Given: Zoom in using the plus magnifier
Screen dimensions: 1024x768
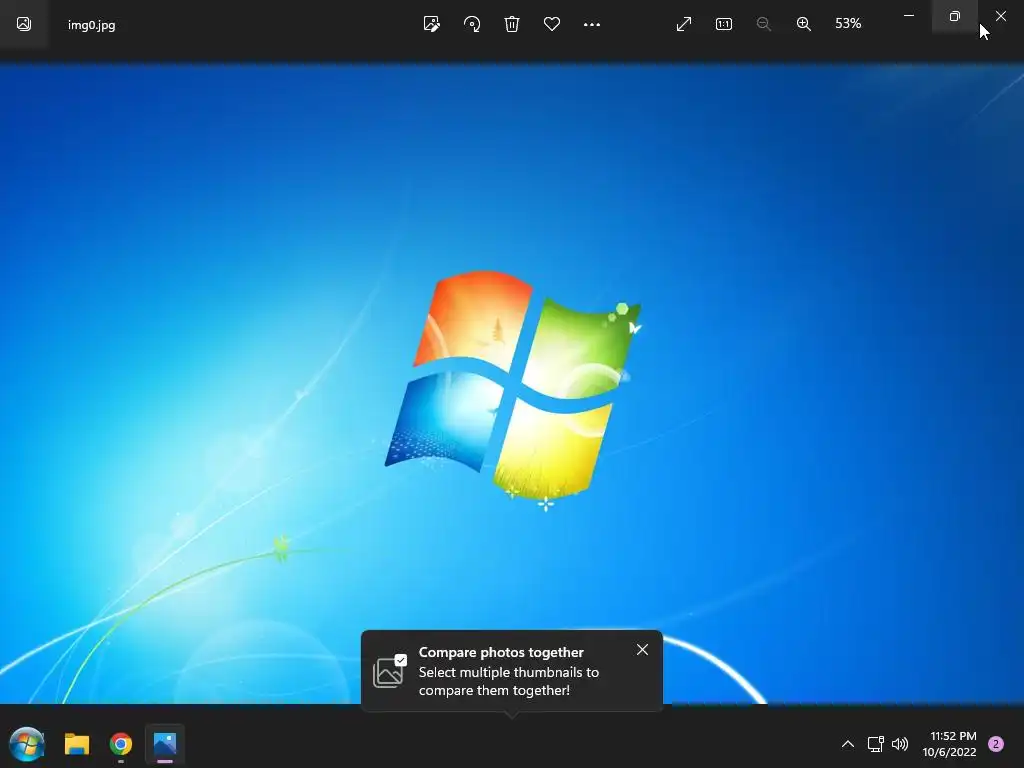Looking at the screenshot, I should (804, 24).
